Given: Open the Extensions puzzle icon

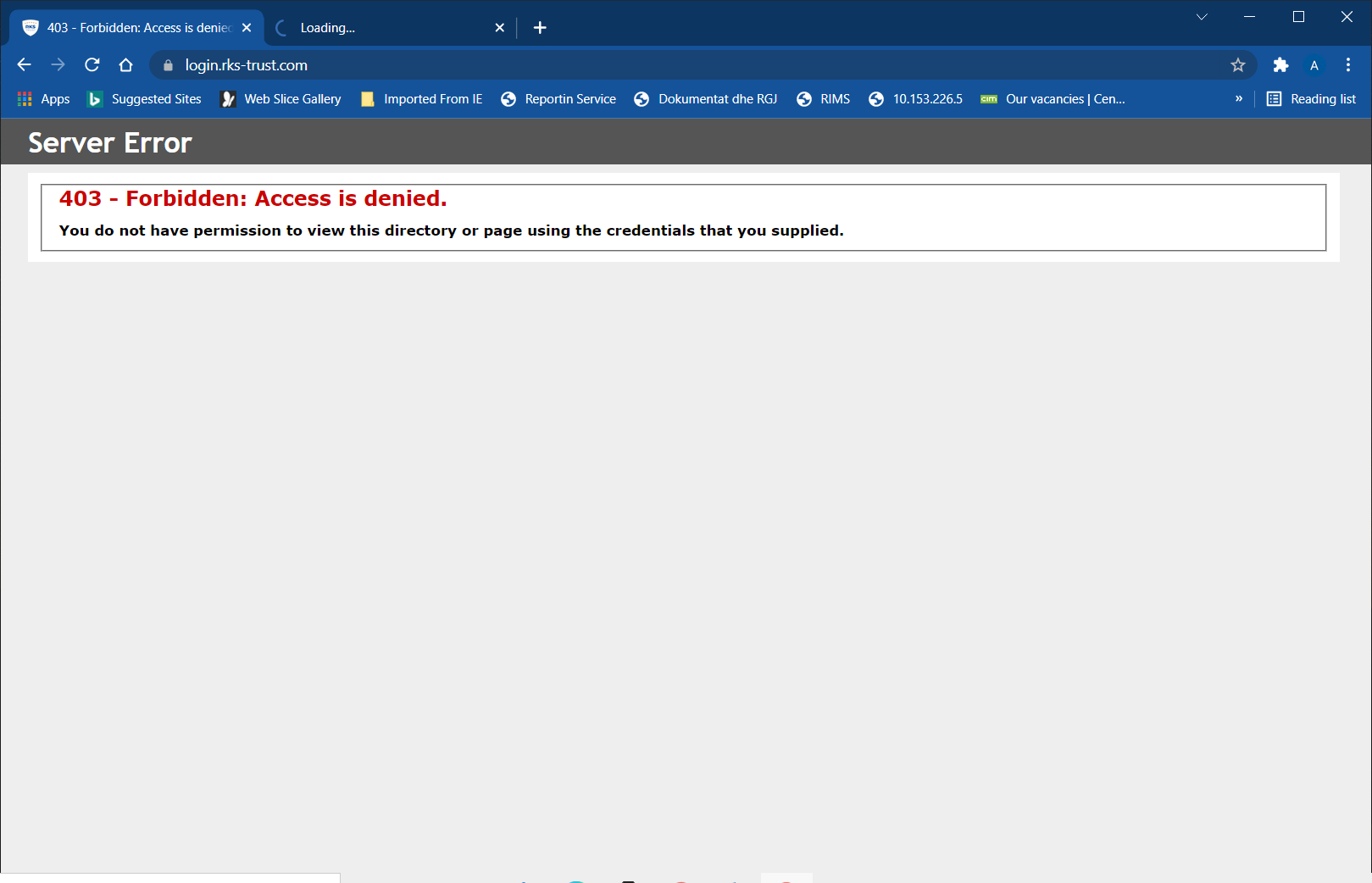Looking at the screenshot, I should pyautogui.click(x=1280, y=65).
